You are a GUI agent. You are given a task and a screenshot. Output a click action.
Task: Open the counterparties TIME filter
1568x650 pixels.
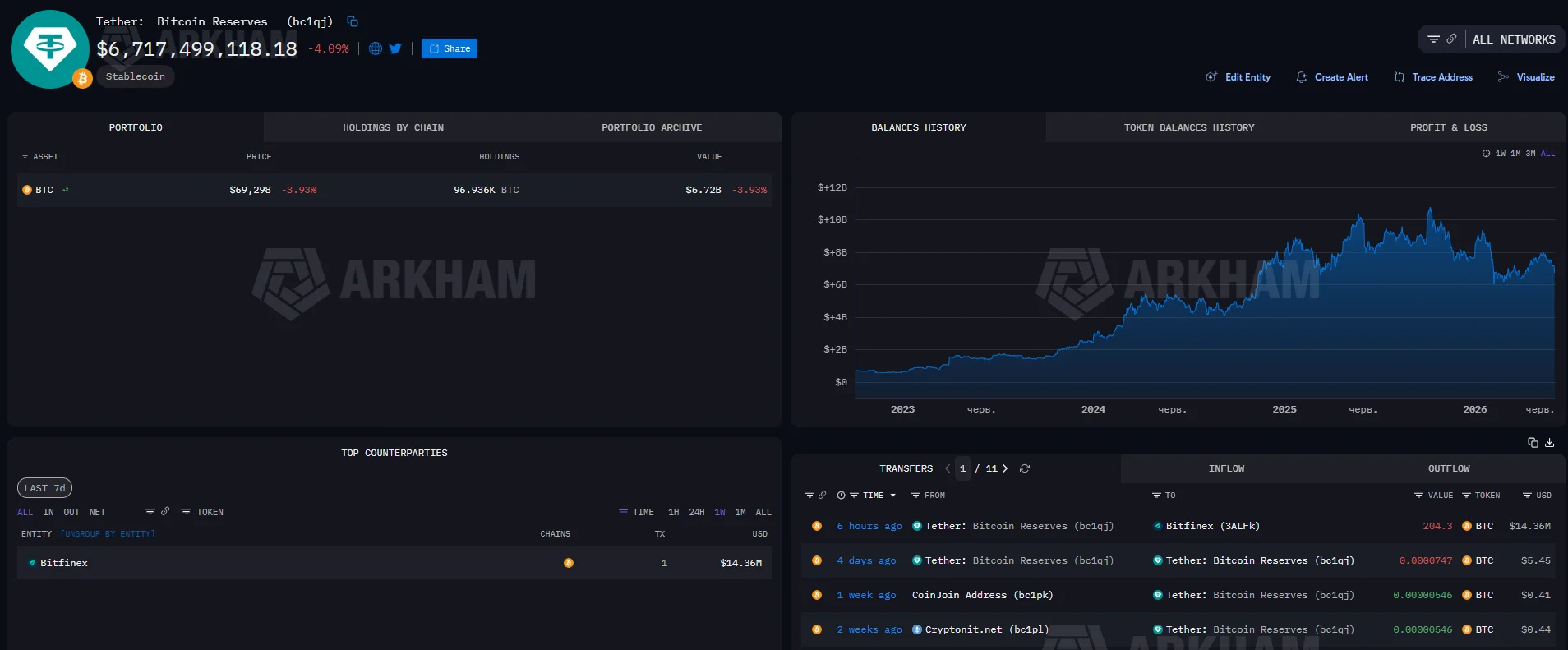click(x=637, y=512)
